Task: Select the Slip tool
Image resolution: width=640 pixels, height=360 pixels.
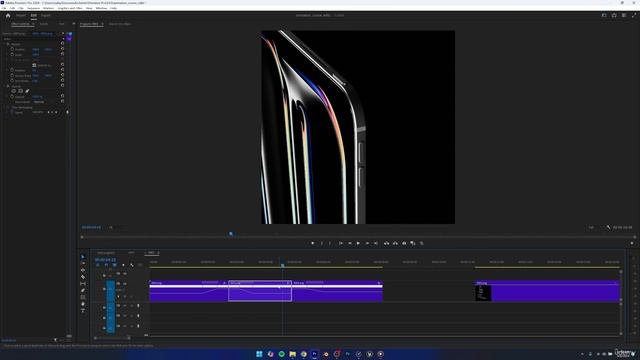Action: [83, 284]
